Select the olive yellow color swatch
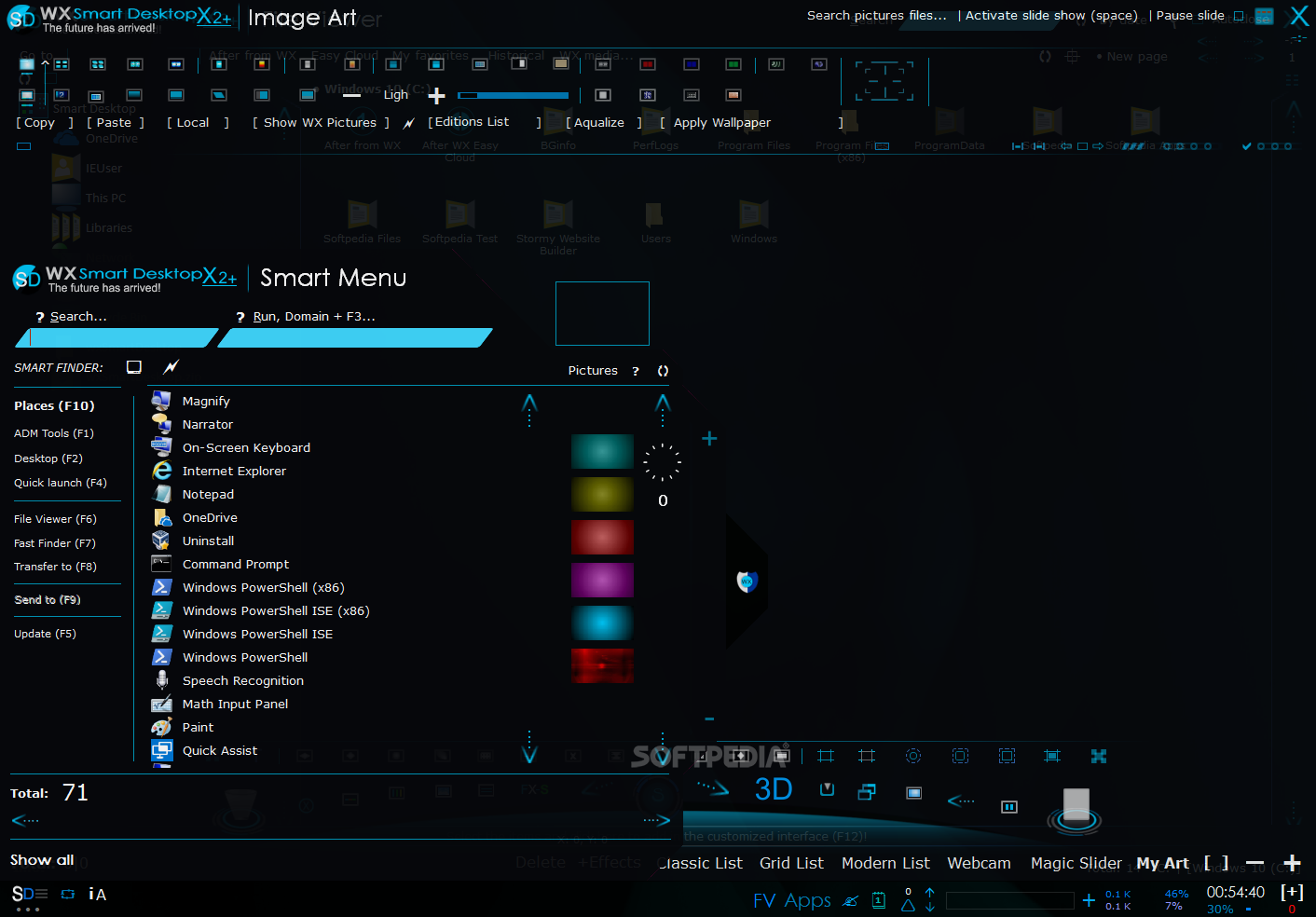 pyautogui.click(x=602, y=495)
